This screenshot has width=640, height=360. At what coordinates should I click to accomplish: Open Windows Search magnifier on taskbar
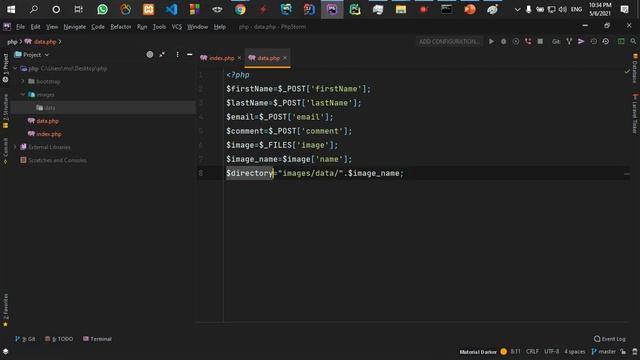click(33, 9)
